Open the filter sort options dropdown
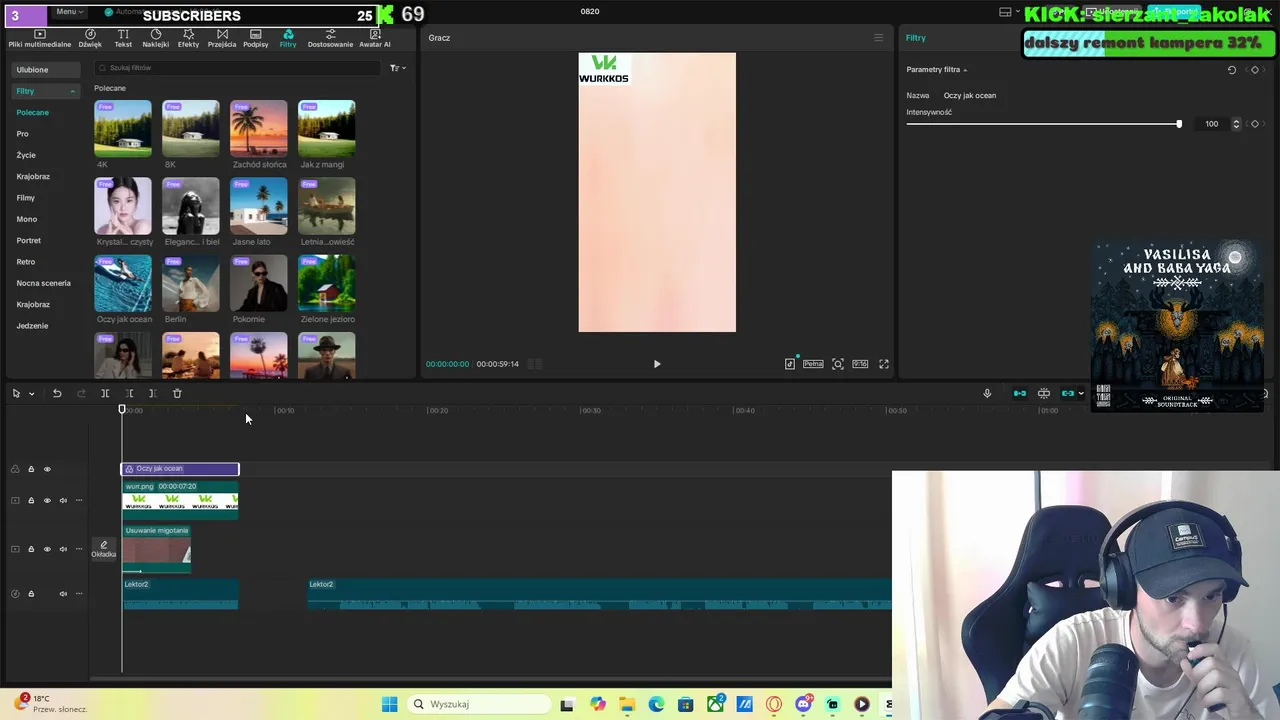This screenshot has height=720, width=1280. pos(397,68)
